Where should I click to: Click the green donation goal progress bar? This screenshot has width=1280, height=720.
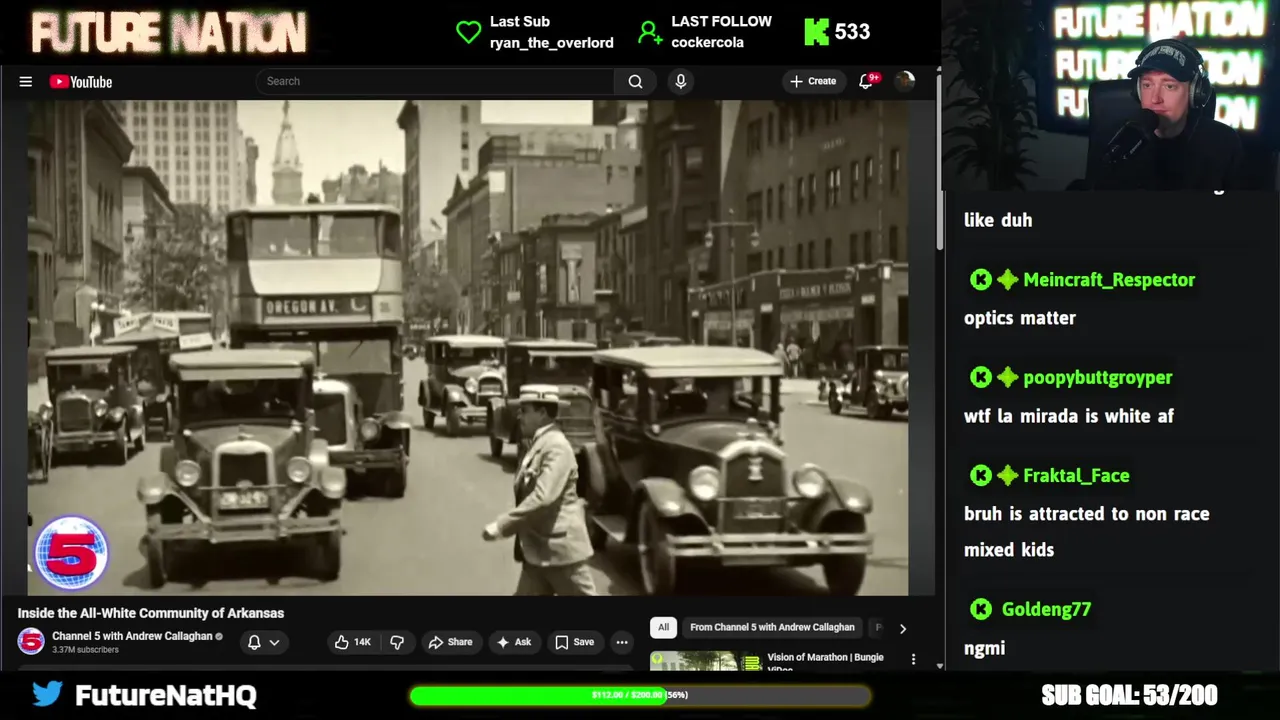coord(640,695)
